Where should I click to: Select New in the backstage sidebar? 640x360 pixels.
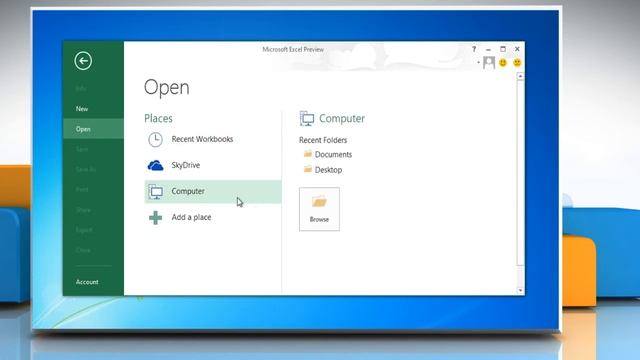pos(82,109)
